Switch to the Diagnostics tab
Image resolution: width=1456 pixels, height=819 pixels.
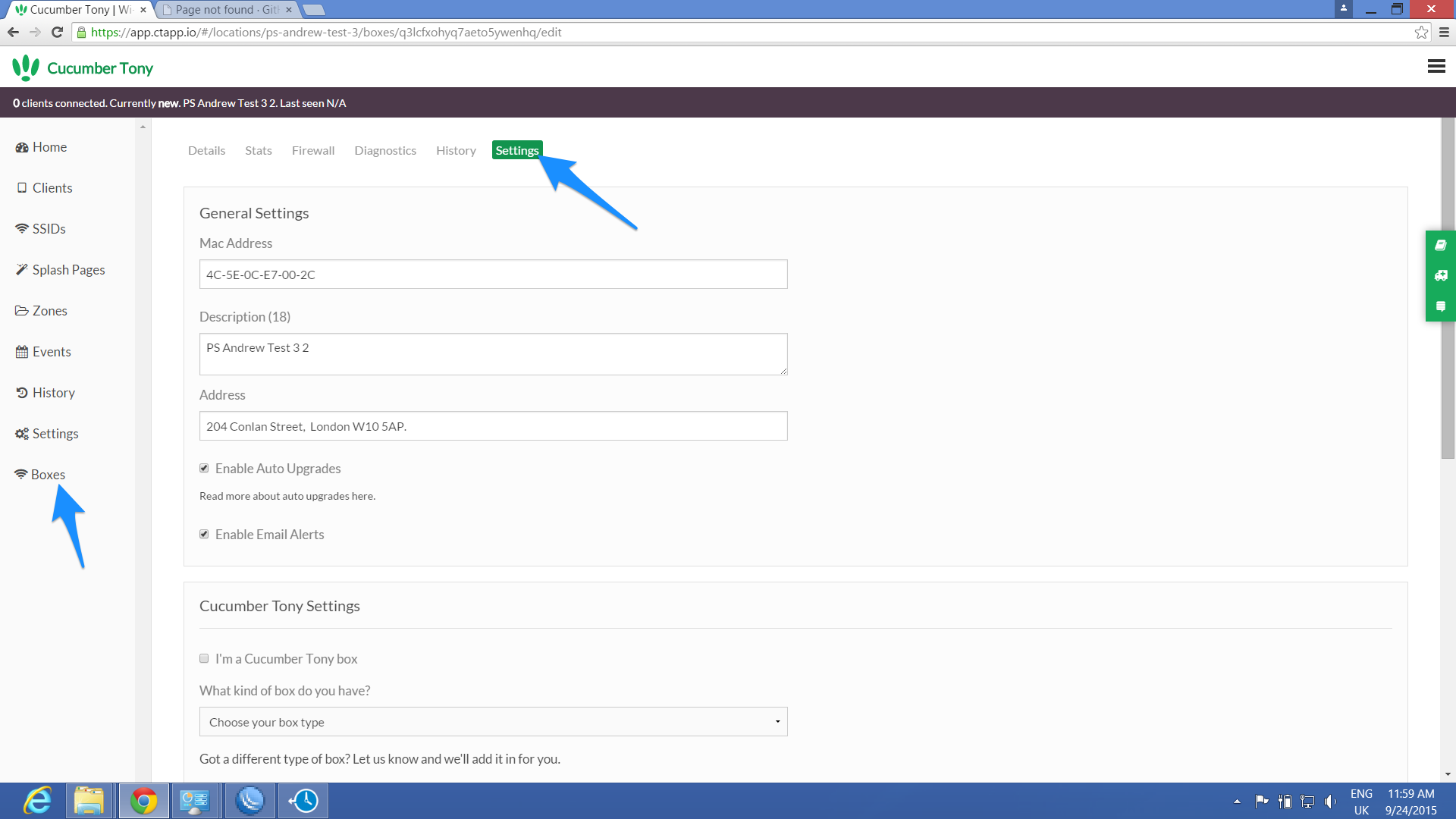pos(385,150)
